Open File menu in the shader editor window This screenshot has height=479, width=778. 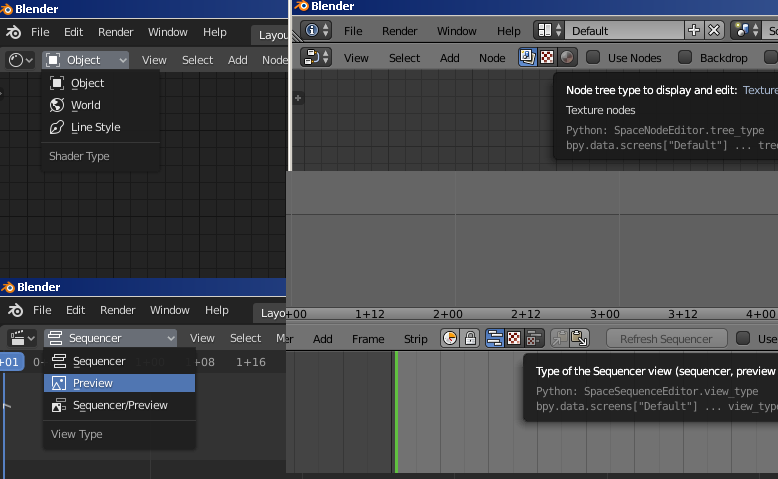40,32
